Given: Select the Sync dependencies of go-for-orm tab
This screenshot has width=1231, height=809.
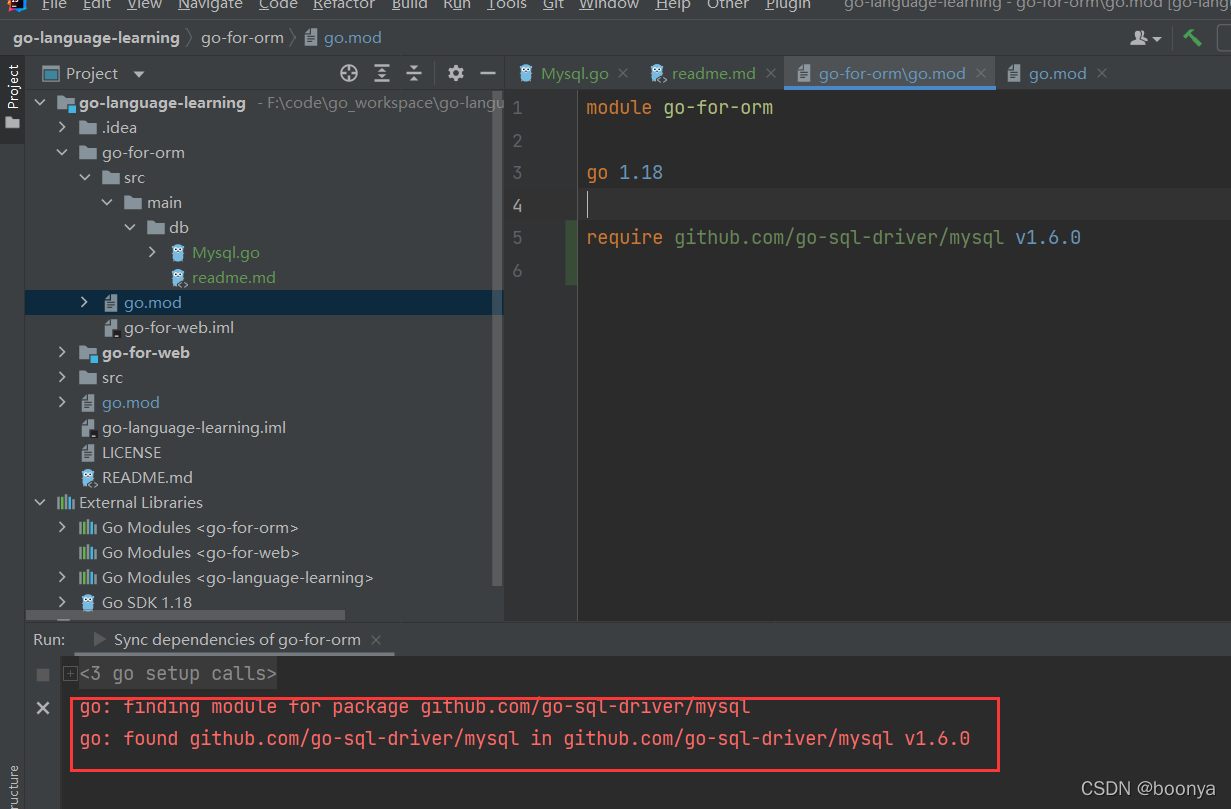Looking at the screenshot, I should click(x=237, y=640).
